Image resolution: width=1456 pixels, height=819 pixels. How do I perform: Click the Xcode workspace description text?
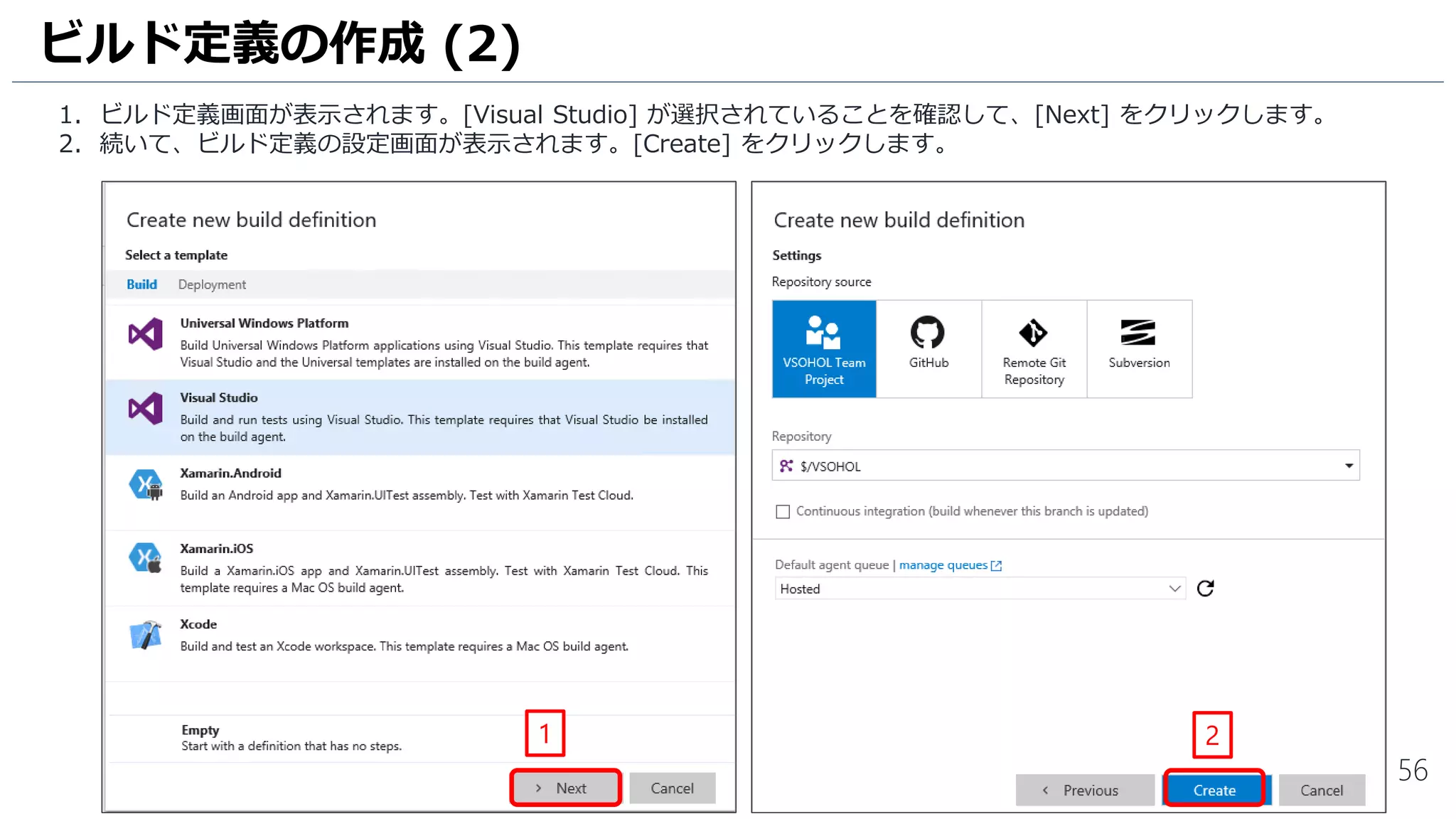[404, 646]
